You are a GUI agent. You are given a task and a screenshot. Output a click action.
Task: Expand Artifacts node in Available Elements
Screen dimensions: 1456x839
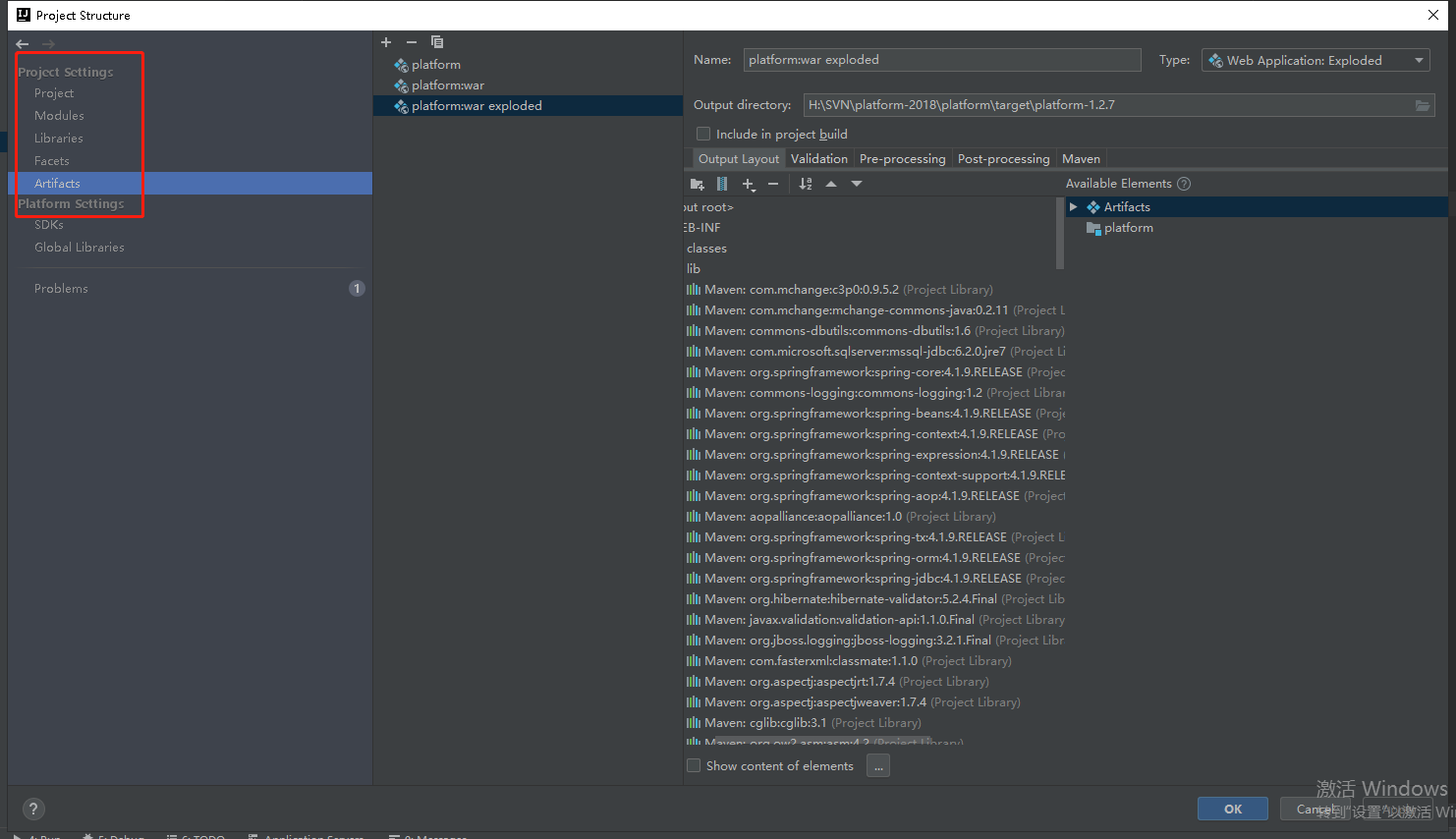coord(1074,207)
